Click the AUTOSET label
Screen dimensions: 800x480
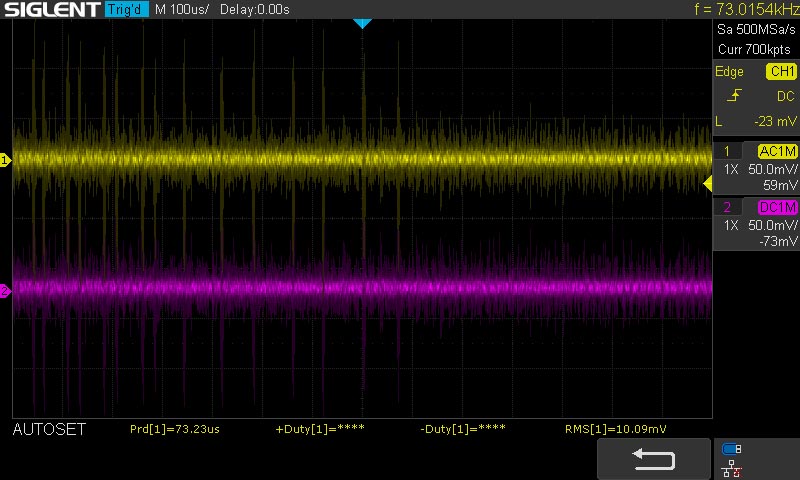point(49,429)
